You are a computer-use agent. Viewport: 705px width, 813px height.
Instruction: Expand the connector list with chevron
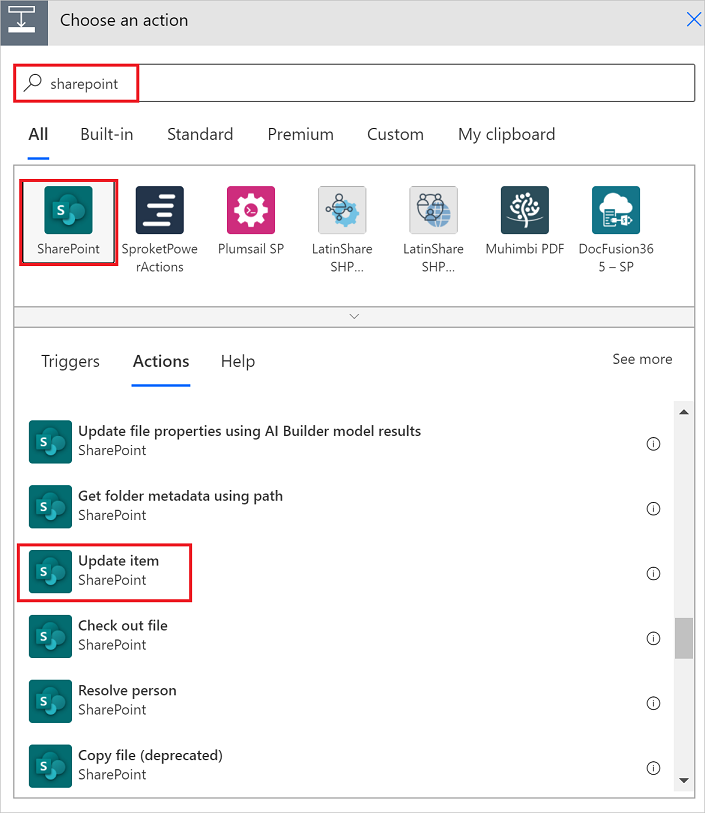click(354, 316)
